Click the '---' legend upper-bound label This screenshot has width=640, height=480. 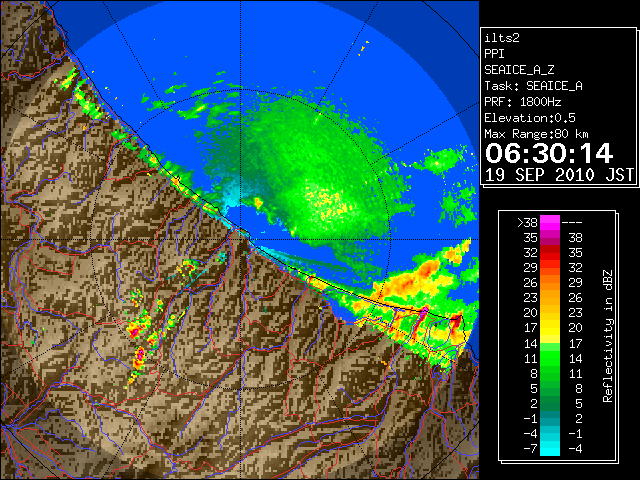[572, 222]
